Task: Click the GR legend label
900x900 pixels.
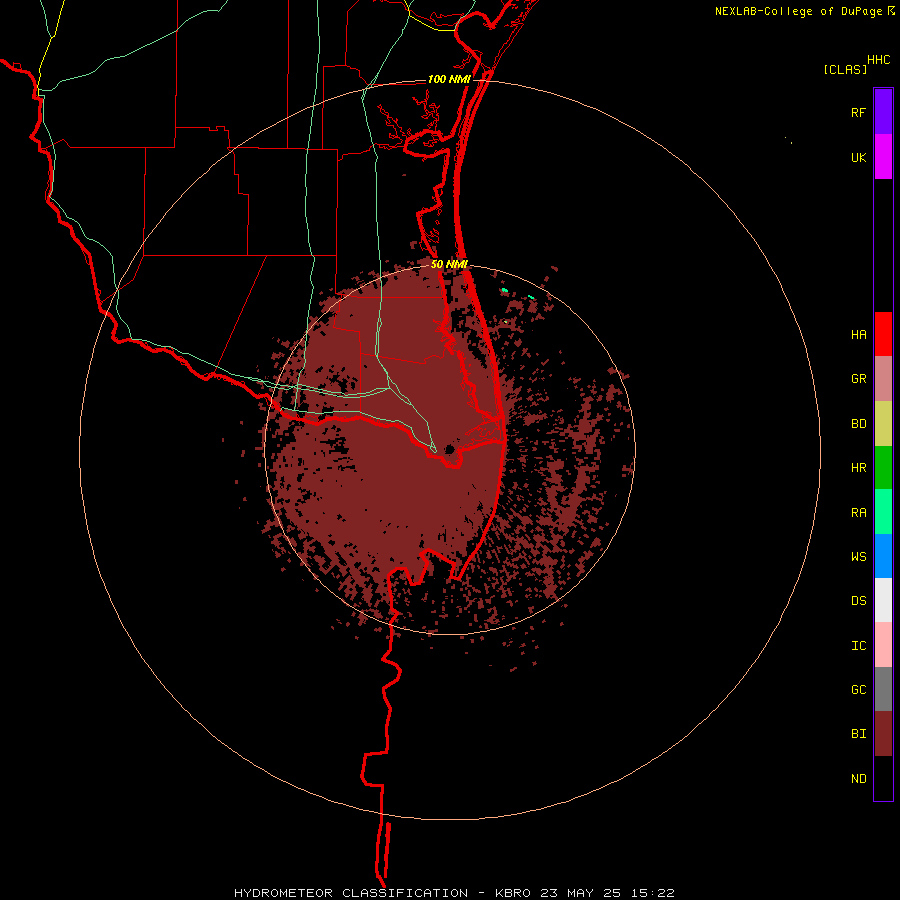Action: [858, 379]
